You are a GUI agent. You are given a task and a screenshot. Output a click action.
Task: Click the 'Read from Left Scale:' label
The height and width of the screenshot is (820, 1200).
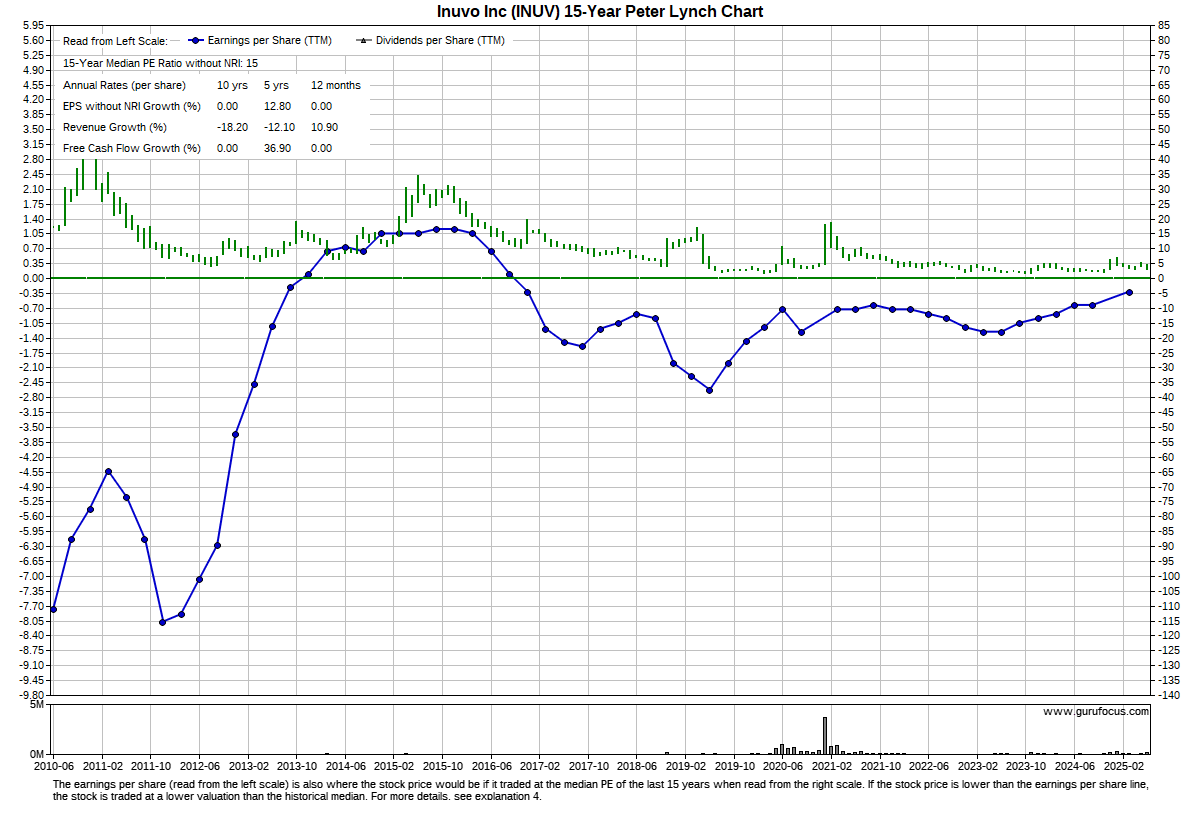(x=115, y=41)
